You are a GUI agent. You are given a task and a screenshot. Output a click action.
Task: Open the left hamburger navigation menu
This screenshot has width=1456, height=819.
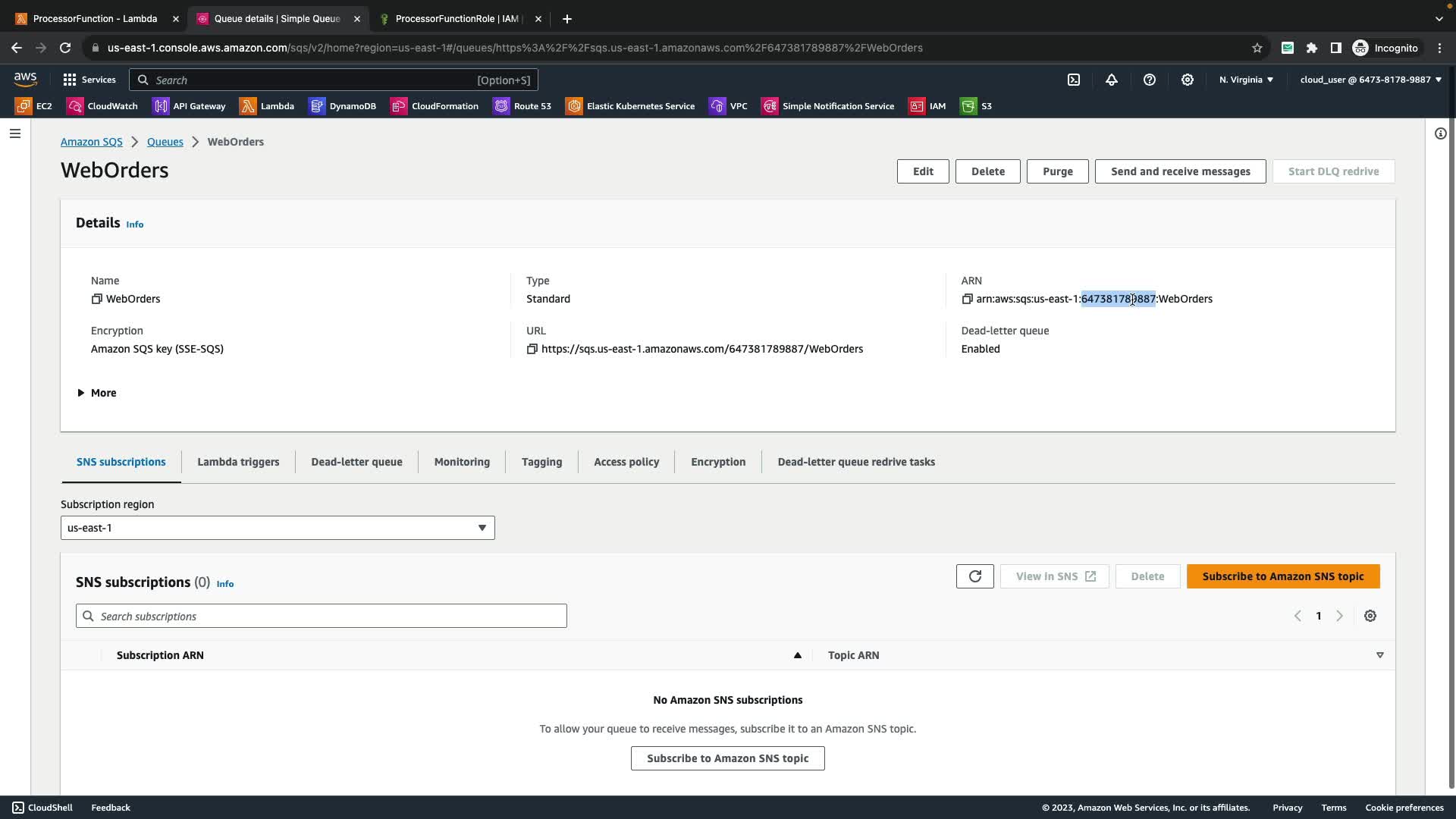click(15, 133)
